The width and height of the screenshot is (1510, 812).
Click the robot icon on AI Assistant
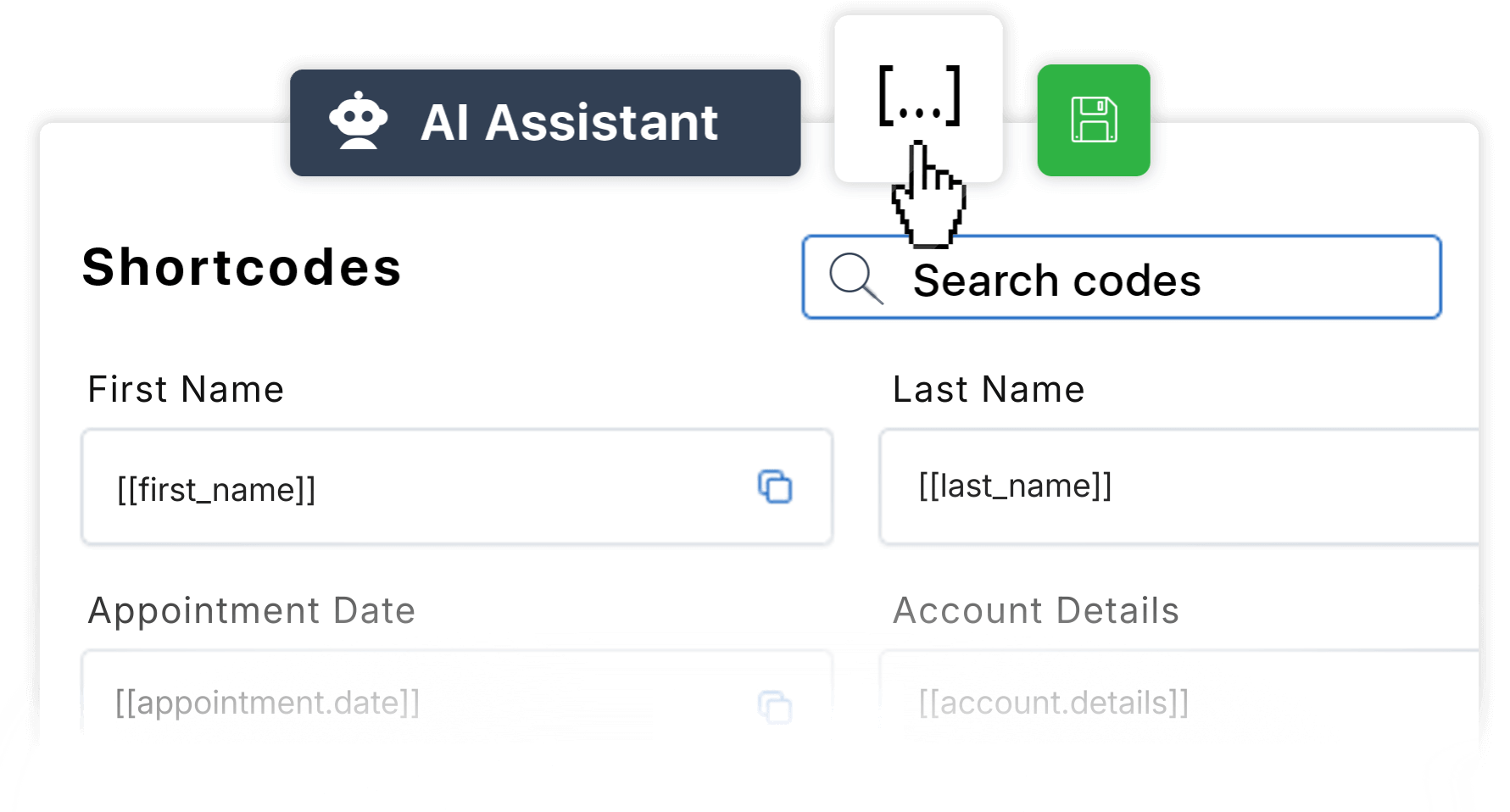(x=359, y=121)
